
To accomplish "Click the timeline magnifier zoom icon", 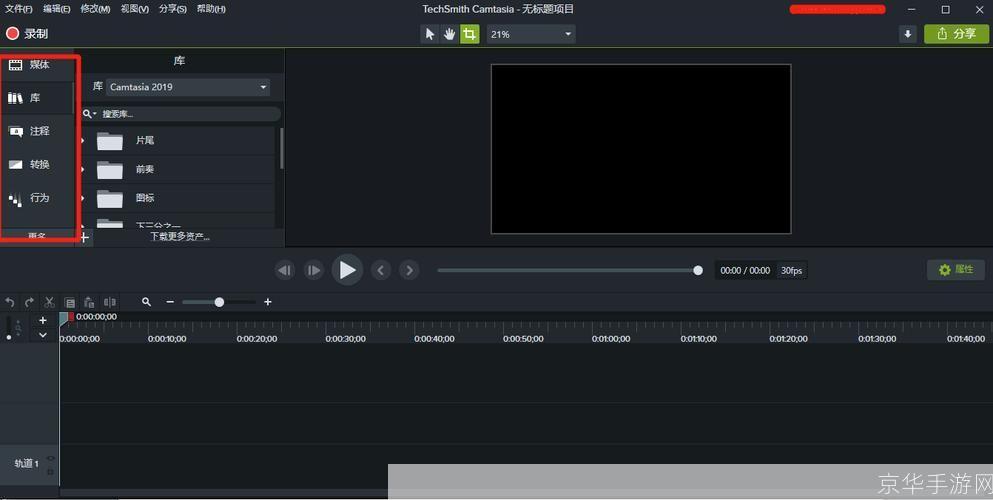I will tap(146, 302).
